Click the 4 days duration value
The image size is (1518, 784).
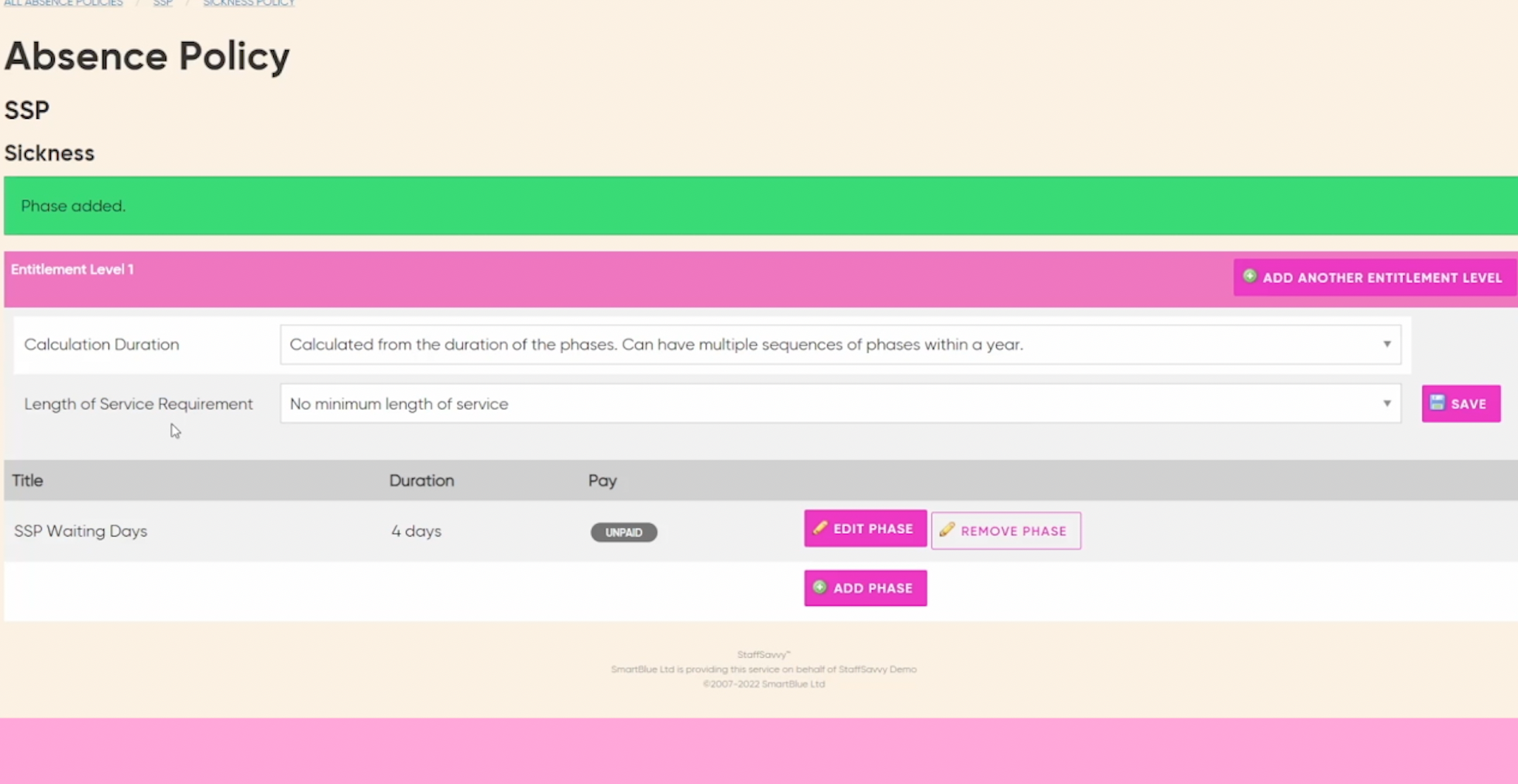(416, 532)
